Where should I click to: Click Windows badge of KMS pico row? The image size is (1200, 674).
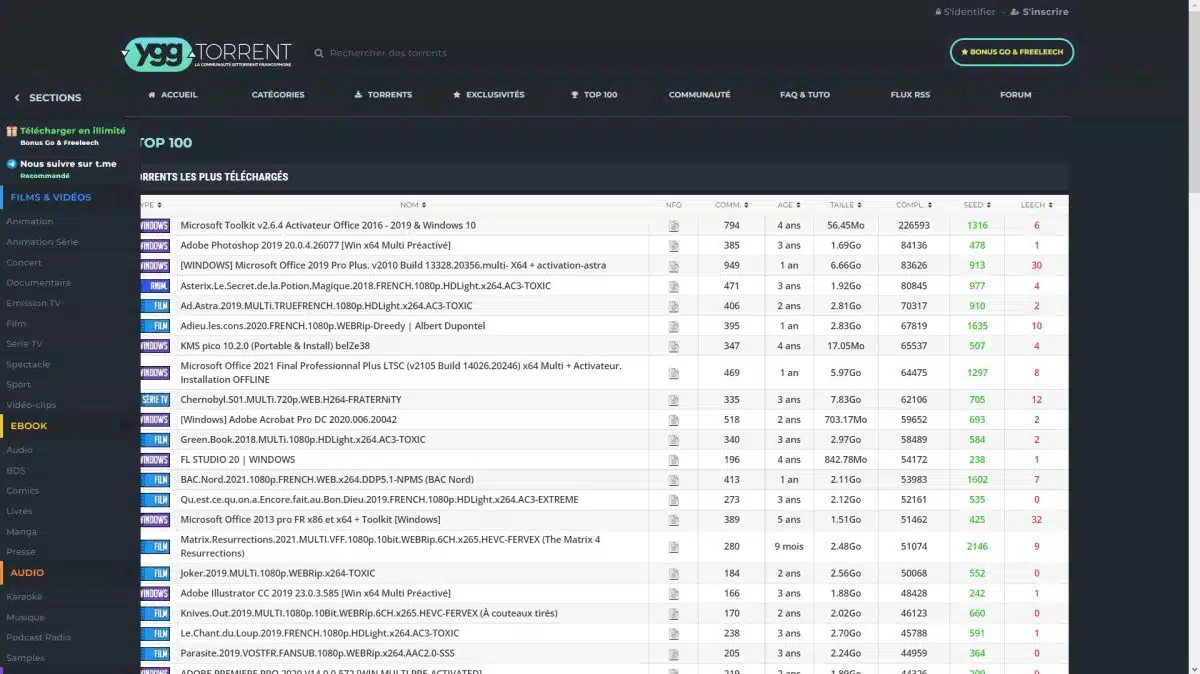point(155,346)
